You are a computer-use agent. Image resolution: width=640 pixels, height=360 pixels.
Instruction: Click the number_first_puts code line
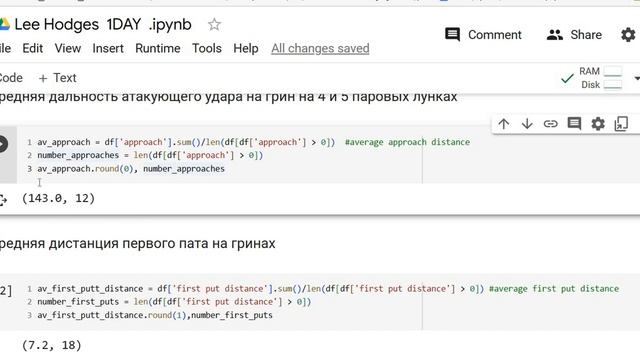pos(174,302)
